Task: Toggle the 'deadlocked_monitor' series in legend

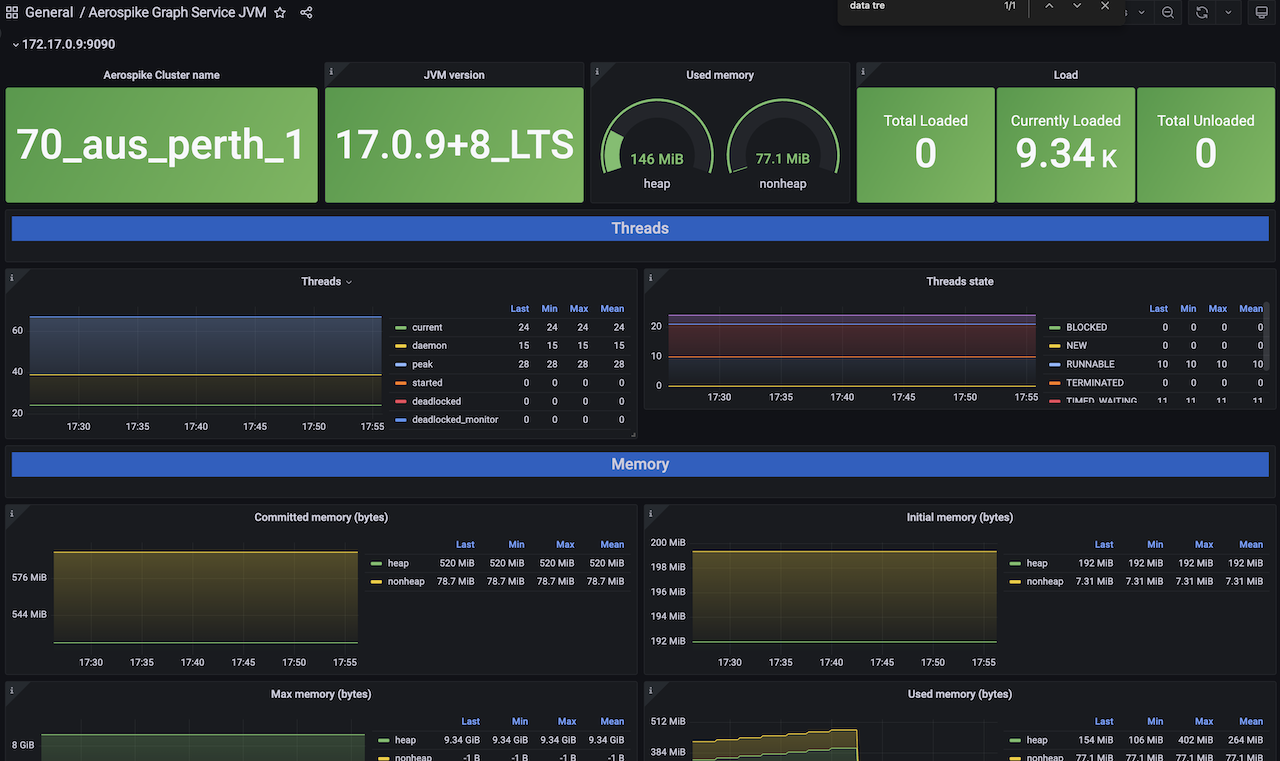Action: pos(455,420)
